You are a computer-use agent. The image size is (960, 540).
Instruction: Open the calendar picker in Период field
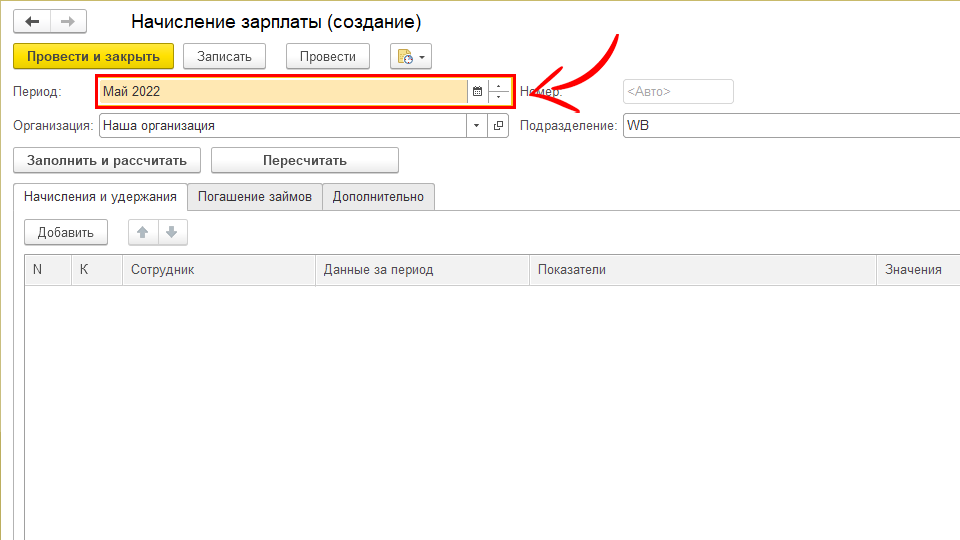[x=477, y=91]
